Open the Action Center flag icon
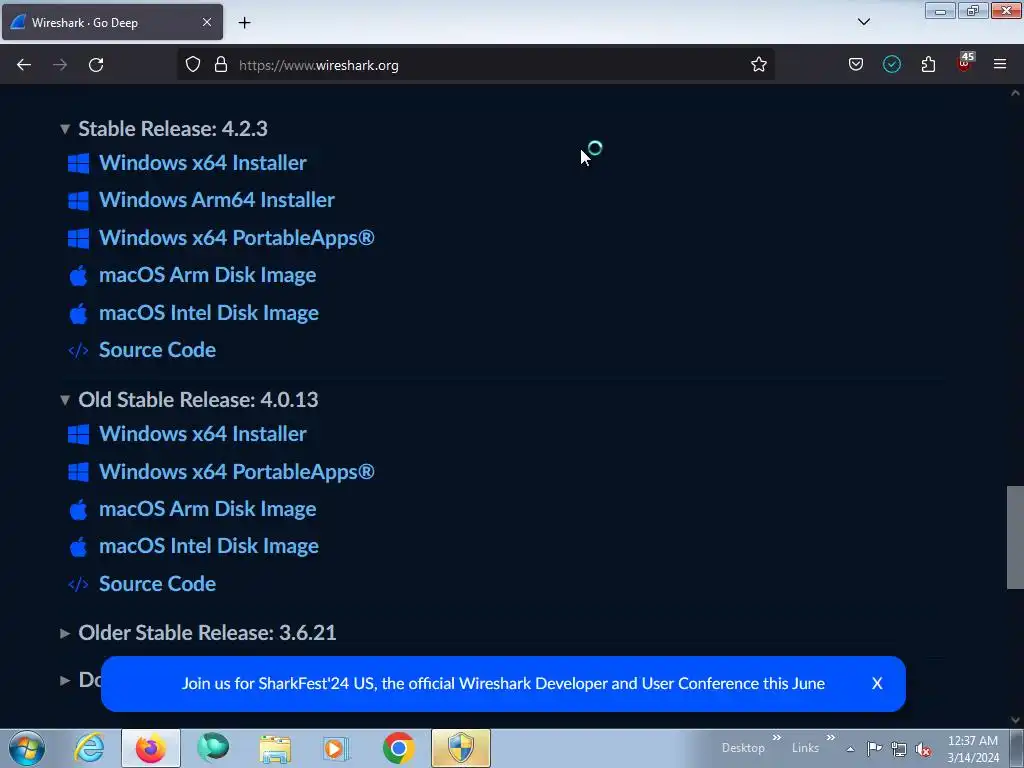This screenshot has width=1024, height=768. click(874, 749)
